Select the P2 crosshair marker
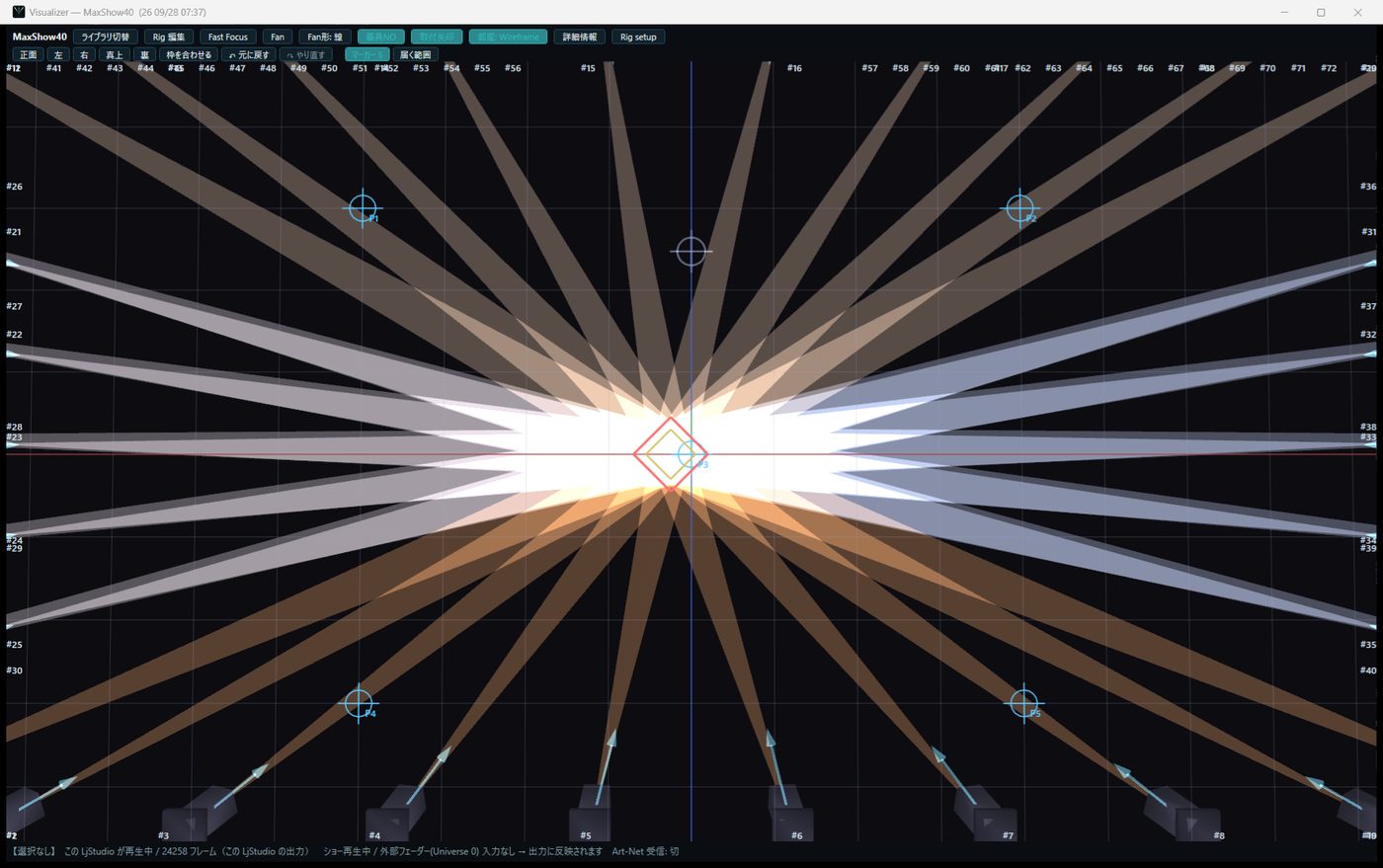 1019,208
